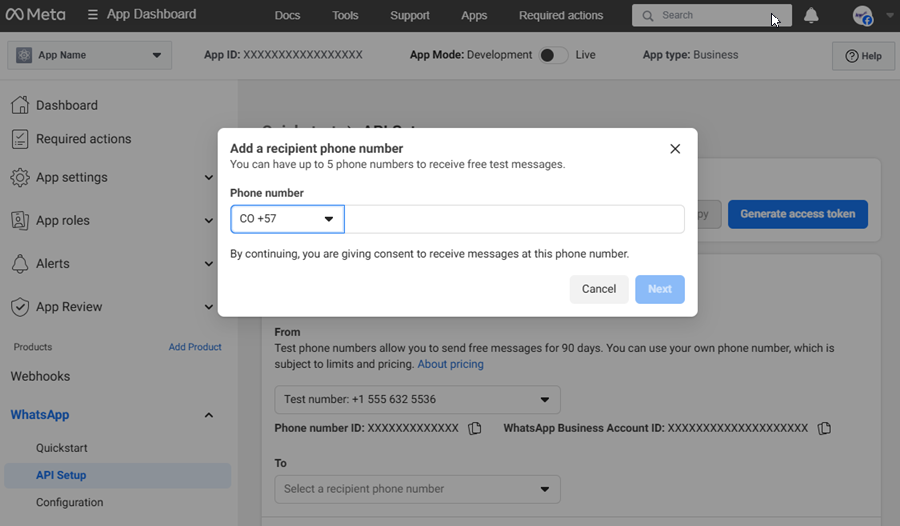Click the App settings gear icon
This screenshot has height=526, width=900.
pyautogui.click(x=20, y=177)
